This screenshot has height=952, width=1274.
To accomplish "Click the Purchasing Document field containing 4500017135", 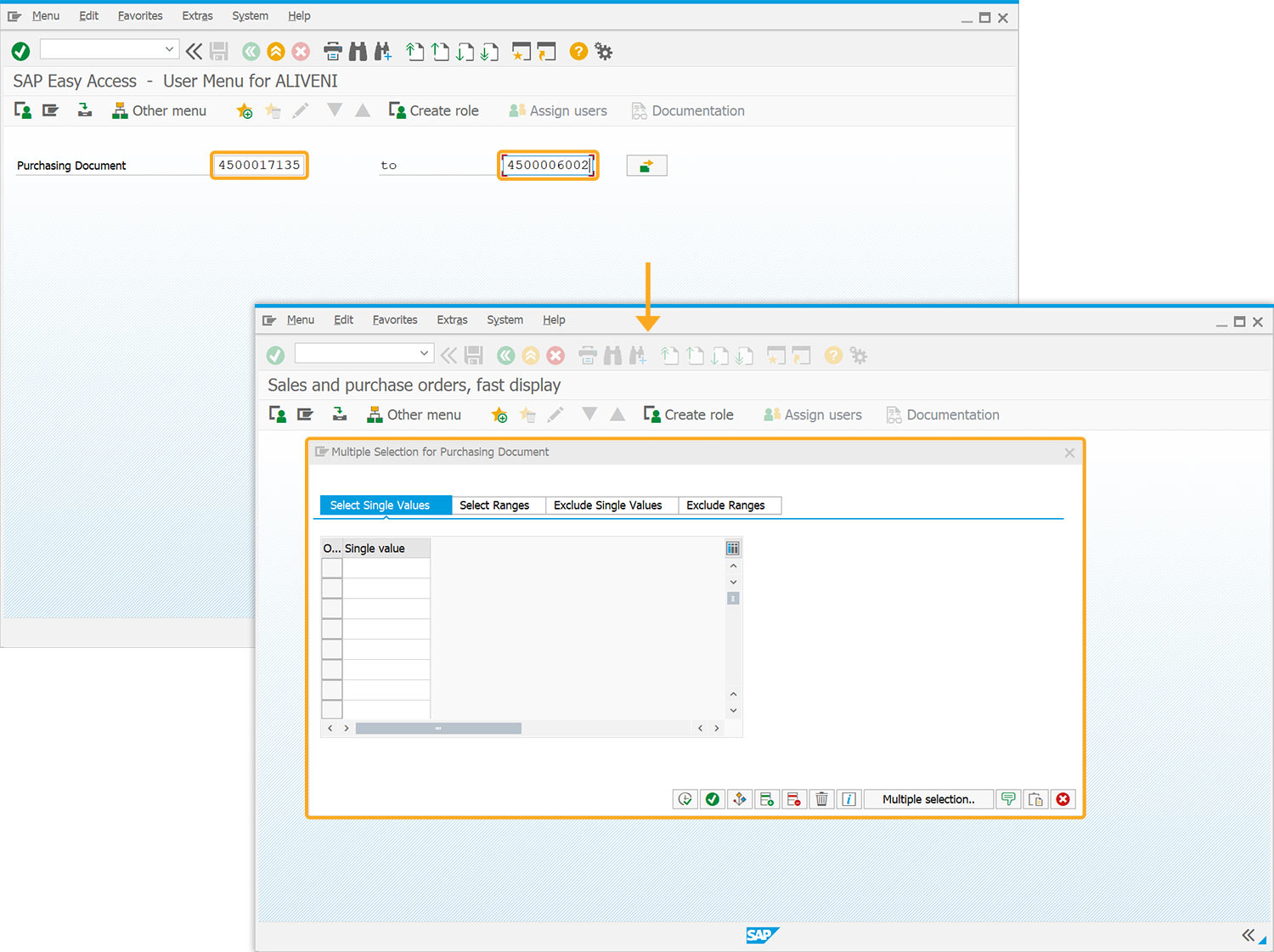I will tap(259, 165).
